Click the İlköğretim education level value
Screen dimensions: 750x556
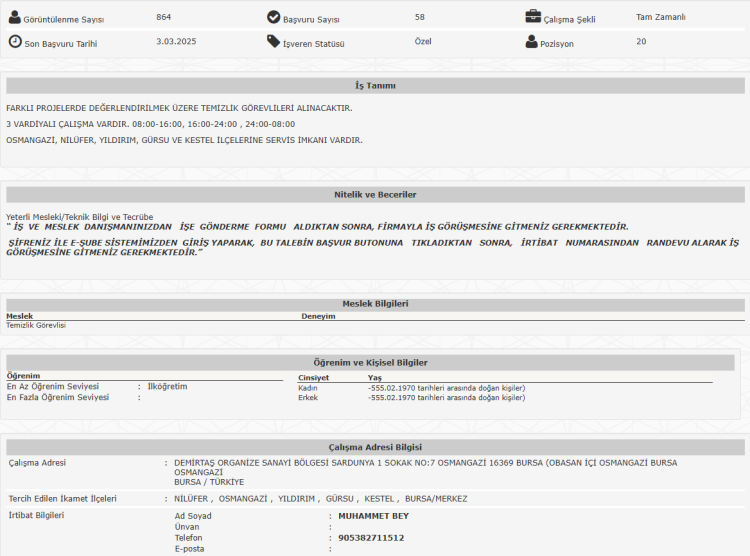pos(167,386)
